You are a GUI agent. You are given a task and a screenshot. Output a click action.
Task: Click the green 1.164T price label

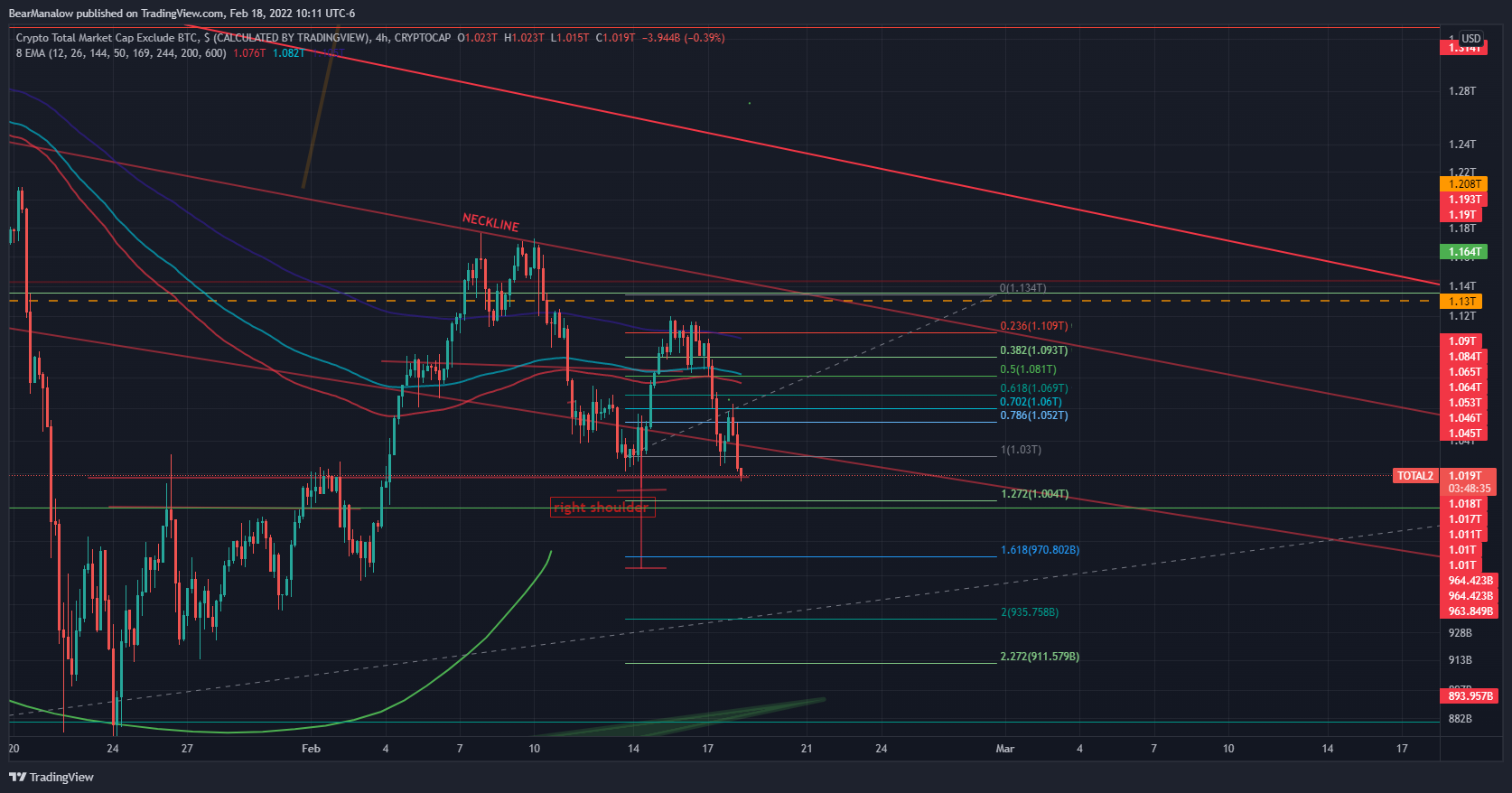[x=1464, y=252]
